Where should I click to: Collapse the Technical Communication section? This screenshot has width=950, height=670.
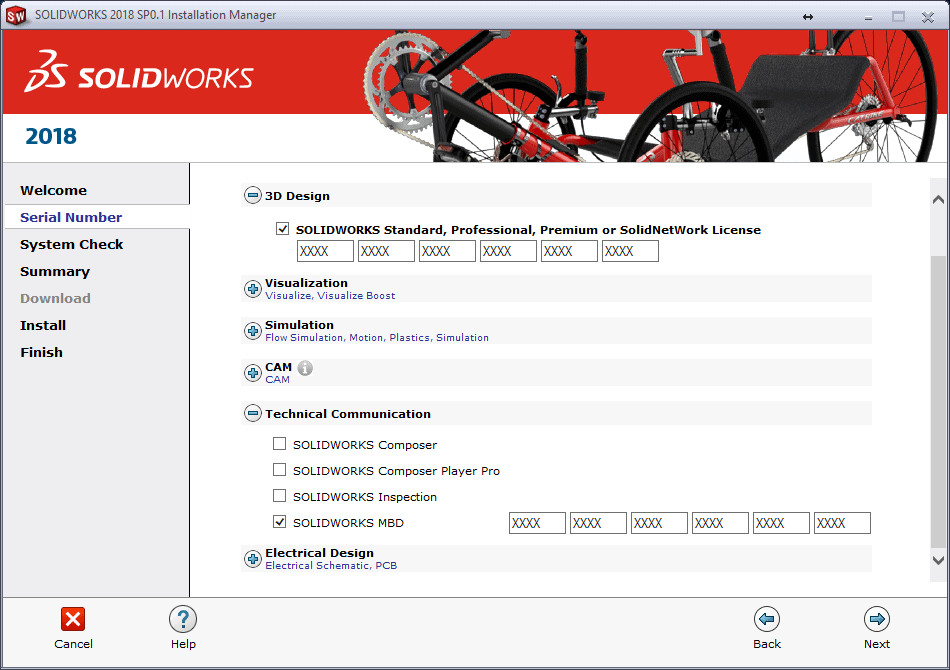(x=252, y=414)
